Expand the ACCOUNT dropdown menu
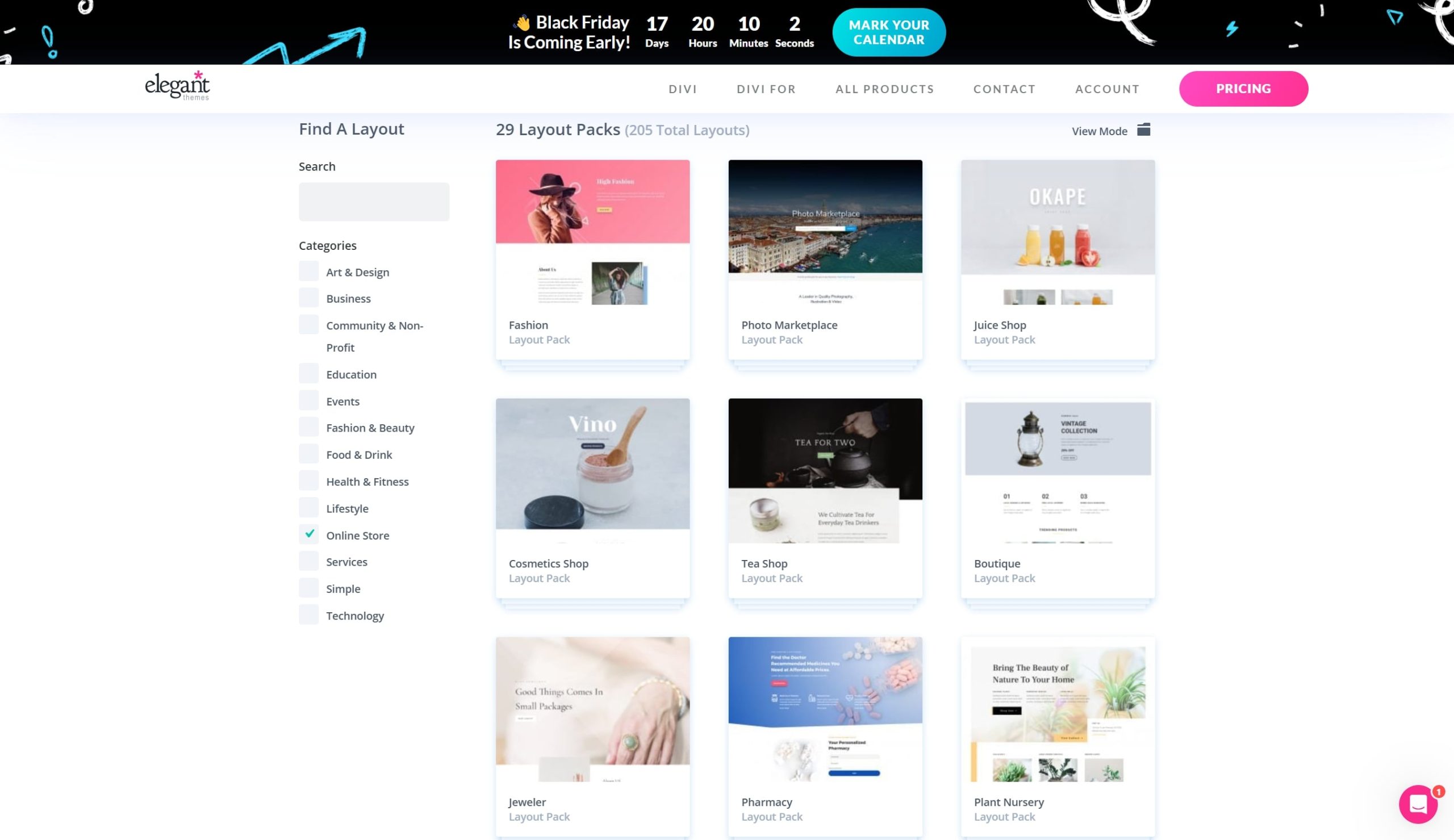The image size is (1454, 840). pyautogui.click(x=1108, y=88)
